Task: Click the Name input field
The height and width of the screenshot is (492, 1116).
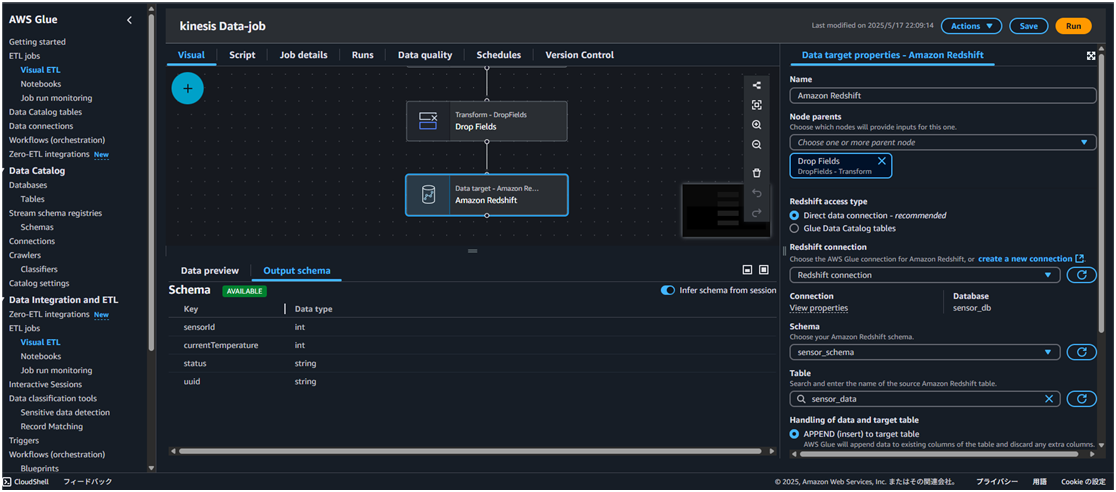Action: coord(943,95)
